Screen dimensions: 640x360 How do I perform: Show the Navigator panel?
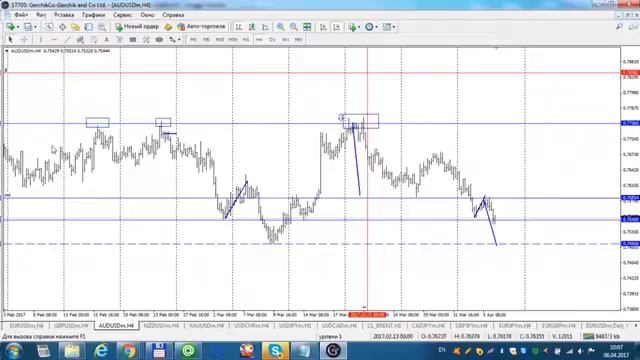75,27
